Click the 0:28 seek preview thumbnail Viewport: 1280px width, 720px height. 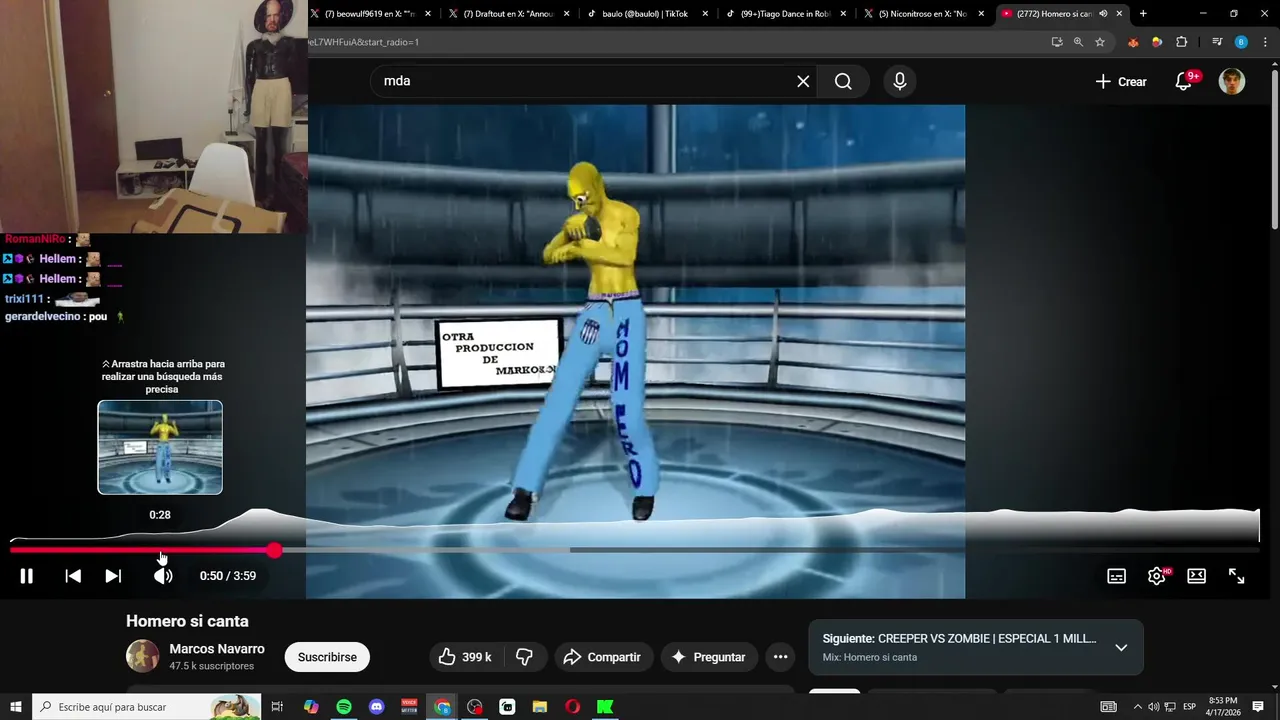point(160,447)
